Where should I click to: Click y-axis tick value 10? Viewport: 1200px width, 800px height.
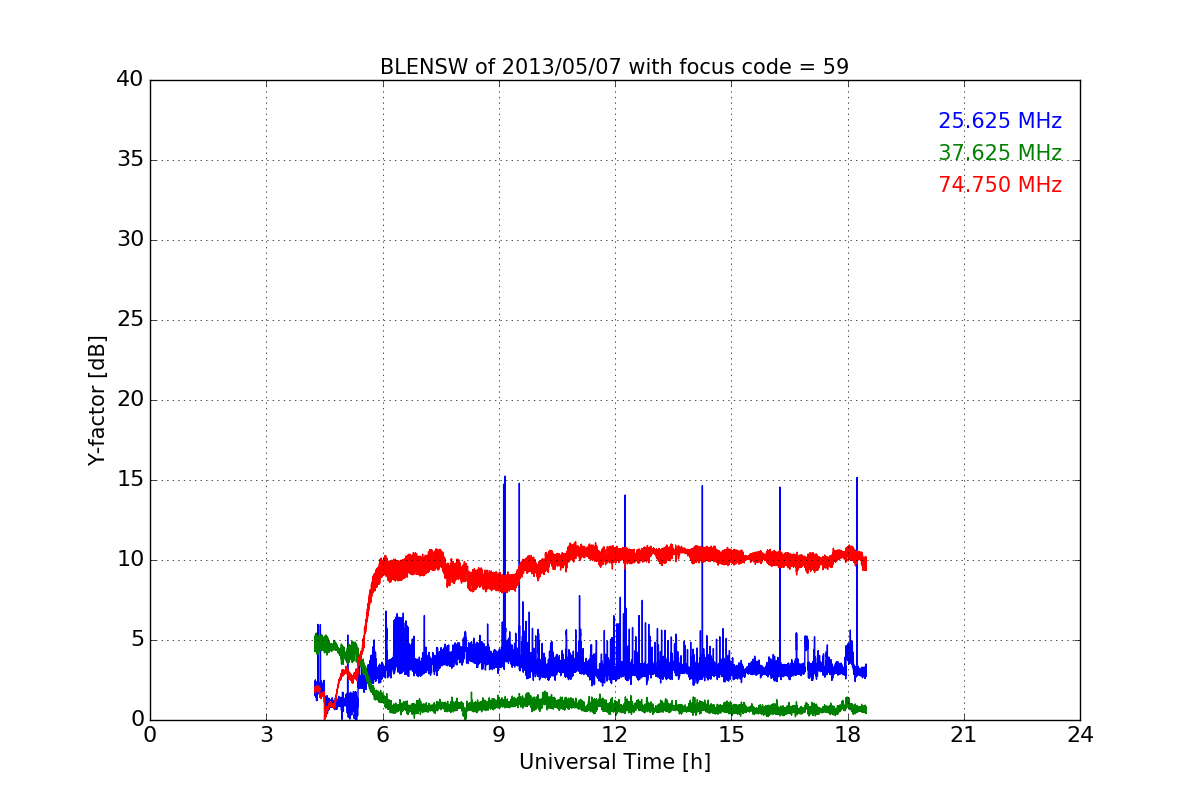130,560
